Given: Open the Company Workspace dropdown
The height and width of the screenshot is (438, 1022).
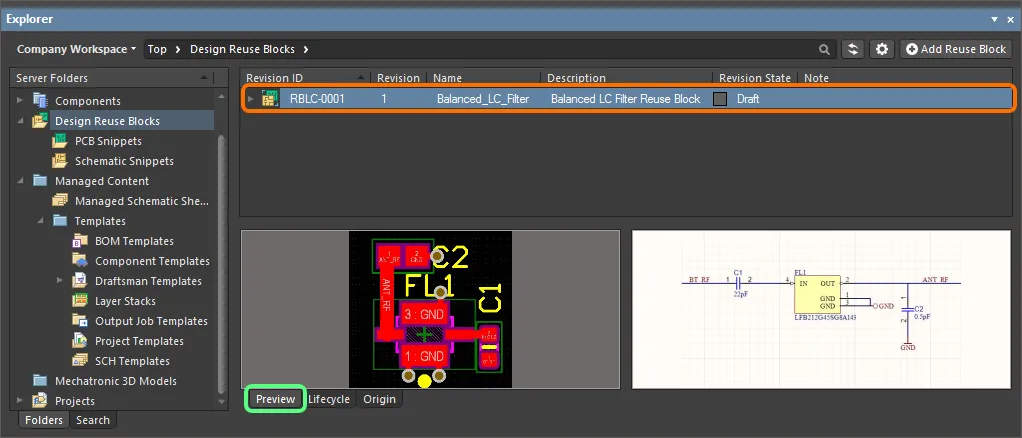Looking at the screenshot, I should point(76,49).
